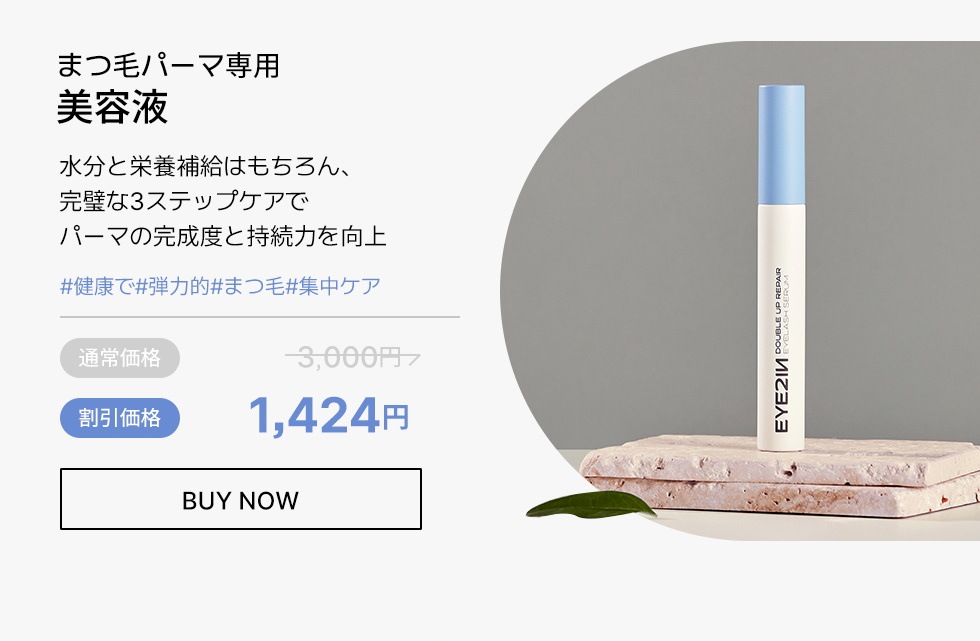980x641 pixels.
Task: Click the white body of the serum tube
Action: click(x=781, y=327)
